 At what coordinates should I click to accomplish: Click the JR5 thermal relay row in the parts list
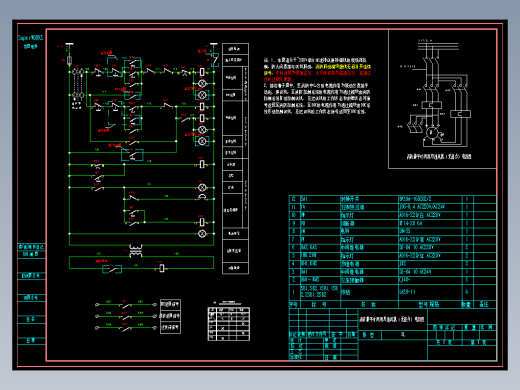click(x=393, y=264)
